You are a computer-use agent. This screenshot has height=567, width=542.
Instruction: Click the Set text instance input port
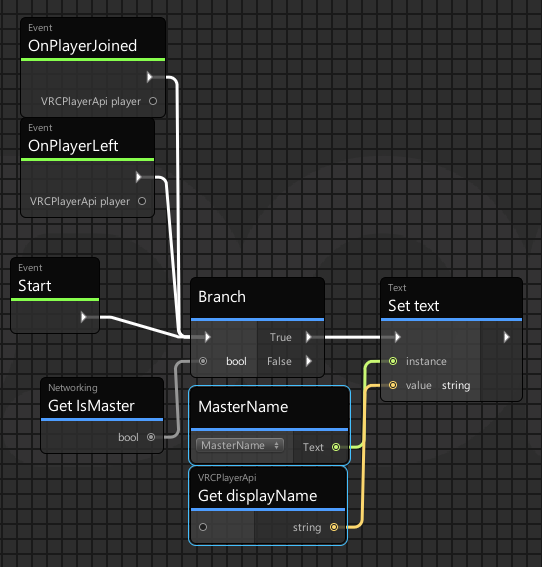point(393,361)
